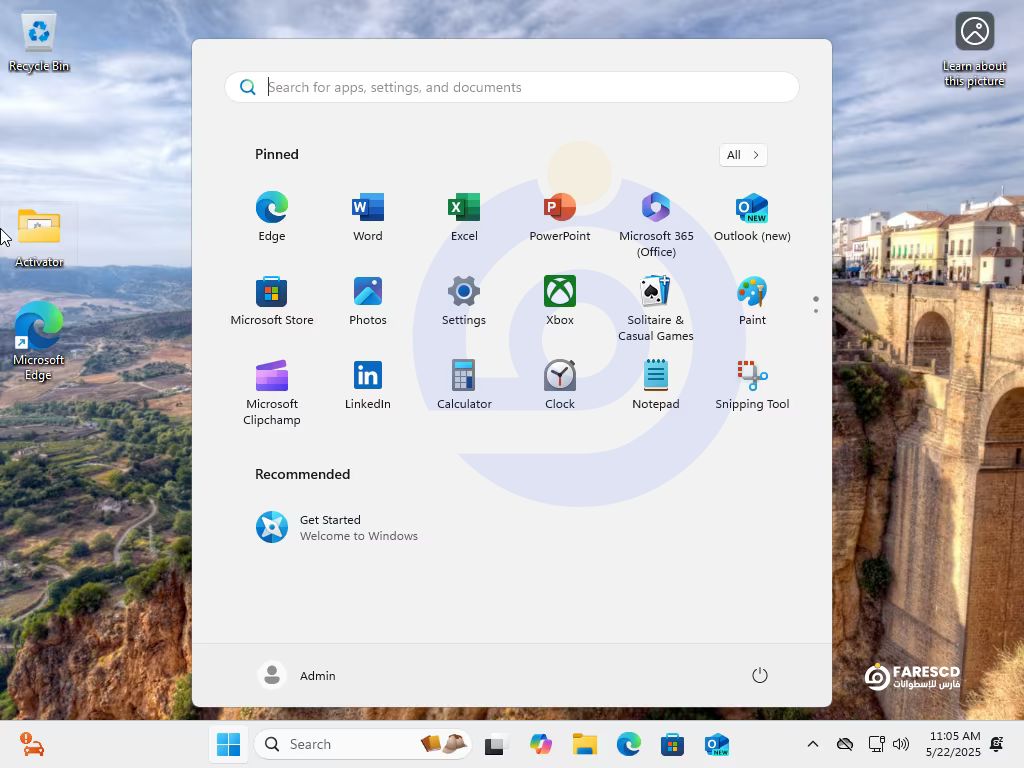Open Task View on the taskbar
Viewport: 1024px width, 768px height.
click(x=497, y=744)
